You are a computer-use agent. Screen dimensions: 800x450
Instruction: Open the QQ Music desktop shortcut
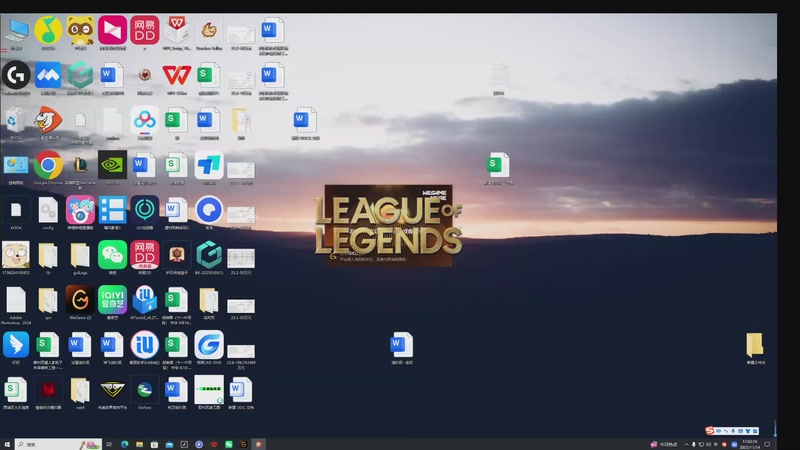point(48,30)
